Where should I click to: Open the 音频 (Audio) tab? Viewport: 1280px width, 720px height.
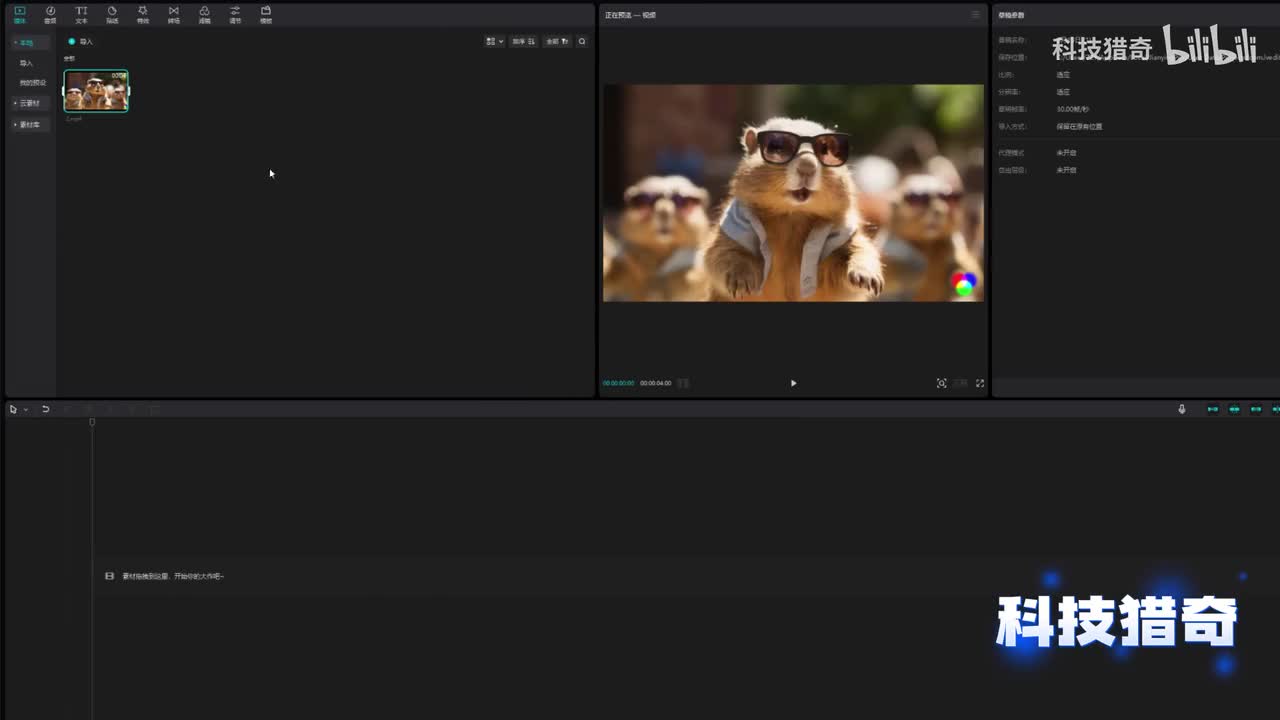[x=50, y=14]
